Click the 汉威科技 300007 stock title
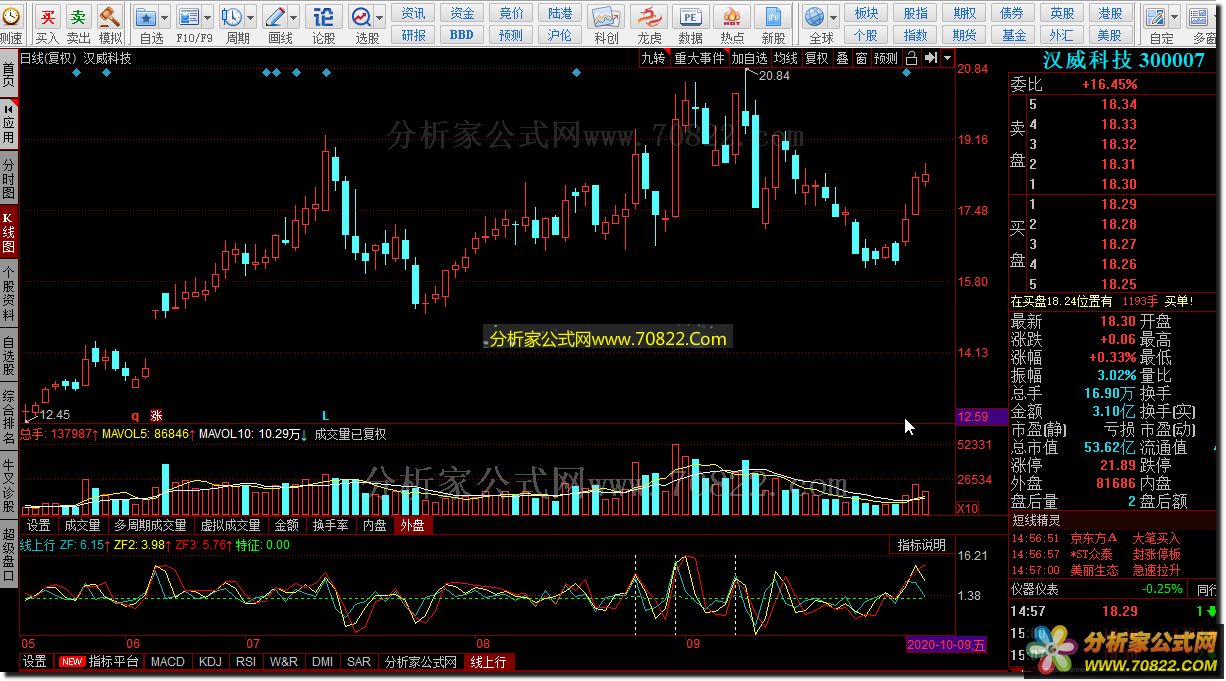This screenshot has height=681, width=1226. coord(1124,60)
